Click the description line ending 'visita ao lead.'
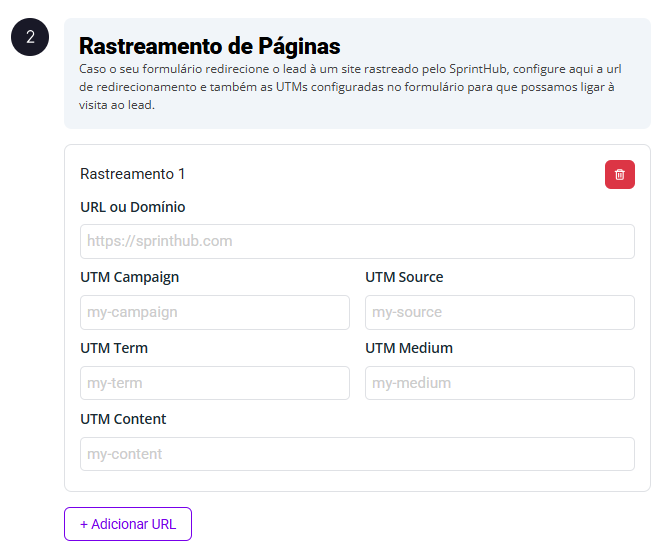662x552 pixels. [x=117, y=104]
